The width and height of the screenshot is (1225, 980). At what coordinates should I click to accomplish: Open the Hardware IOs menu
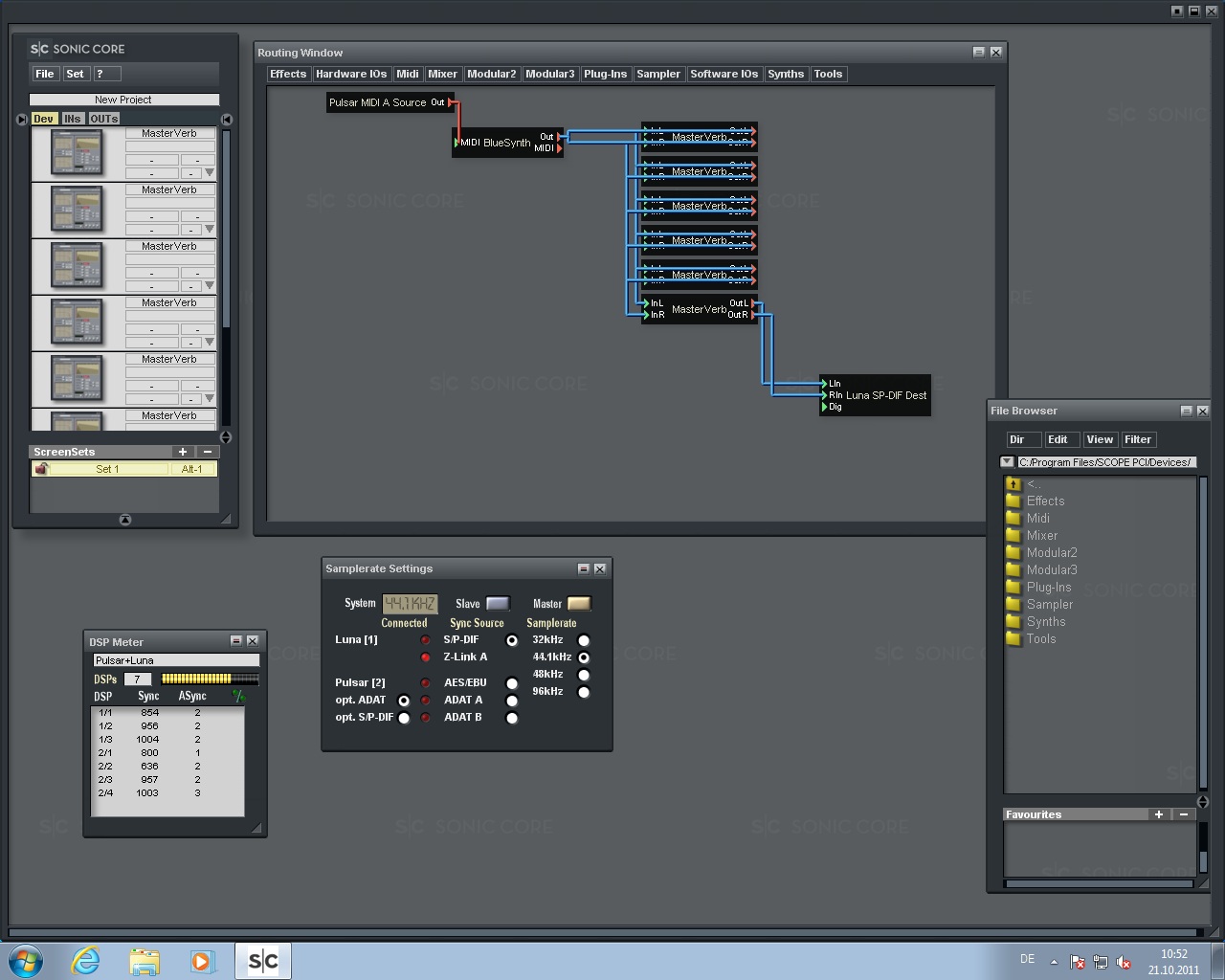(351, 74)
